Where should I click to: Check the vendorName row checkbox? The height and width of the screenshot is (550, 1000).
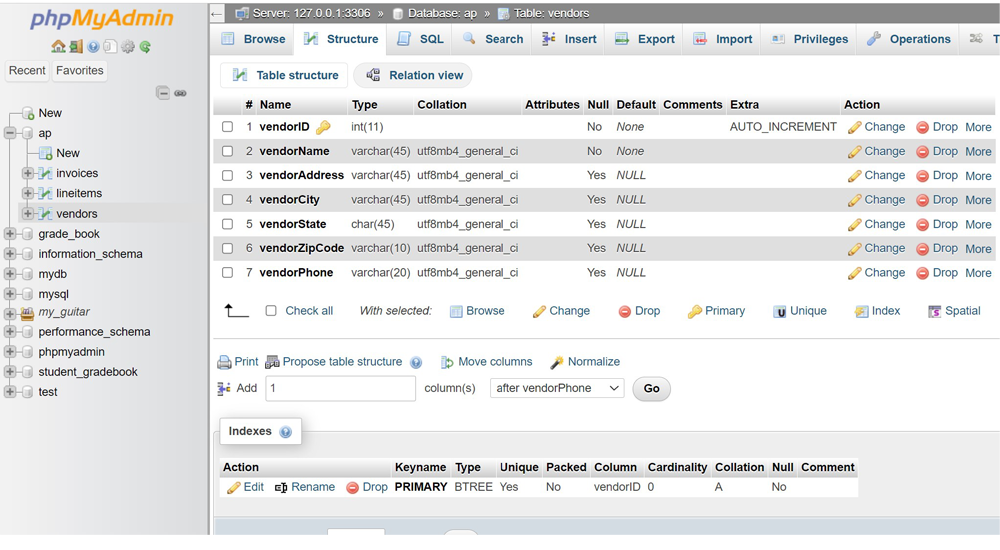coord(227,151)
